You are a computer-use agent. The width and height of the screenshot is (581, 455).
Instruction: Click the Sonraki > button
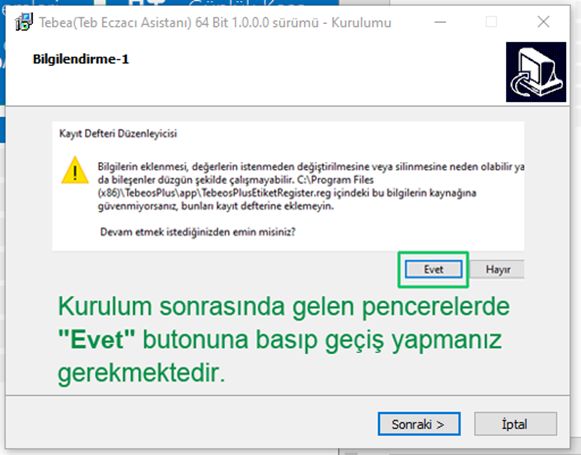pos(419,424)
